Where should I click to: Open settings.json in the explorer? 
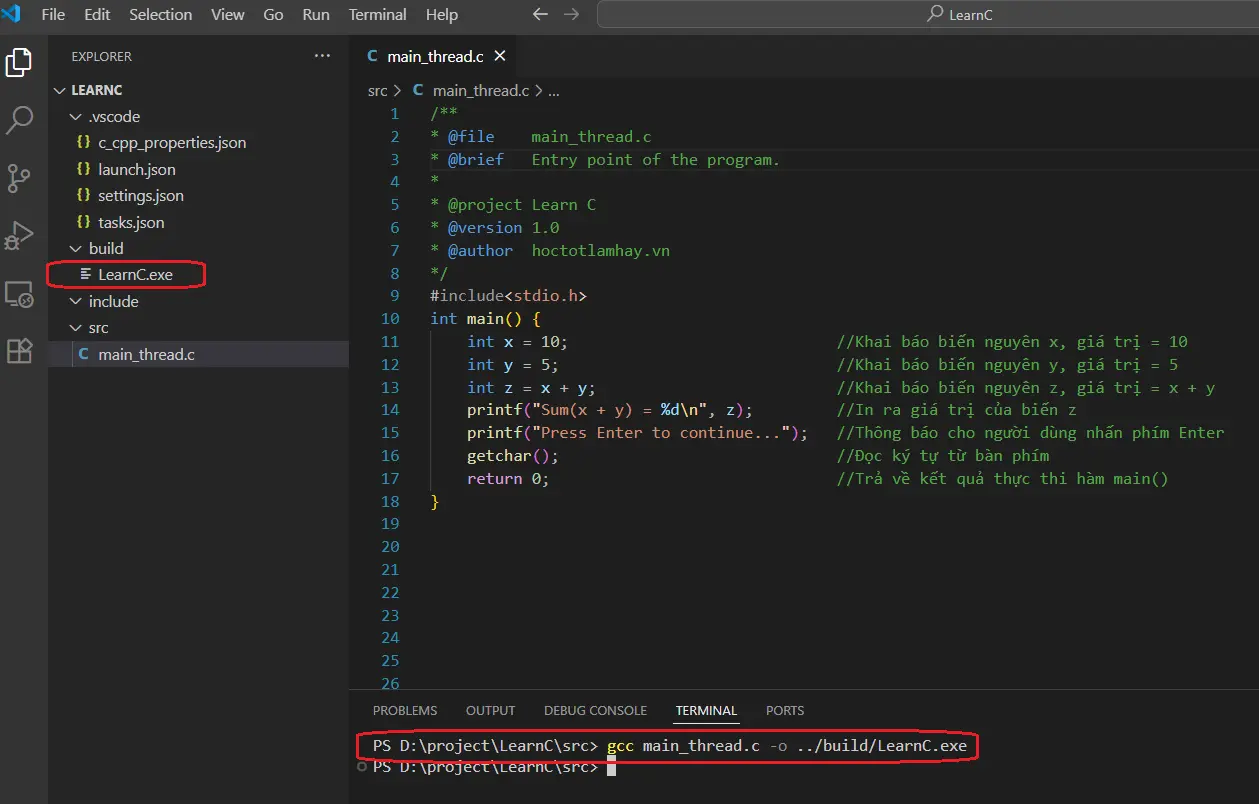[141, 195]
